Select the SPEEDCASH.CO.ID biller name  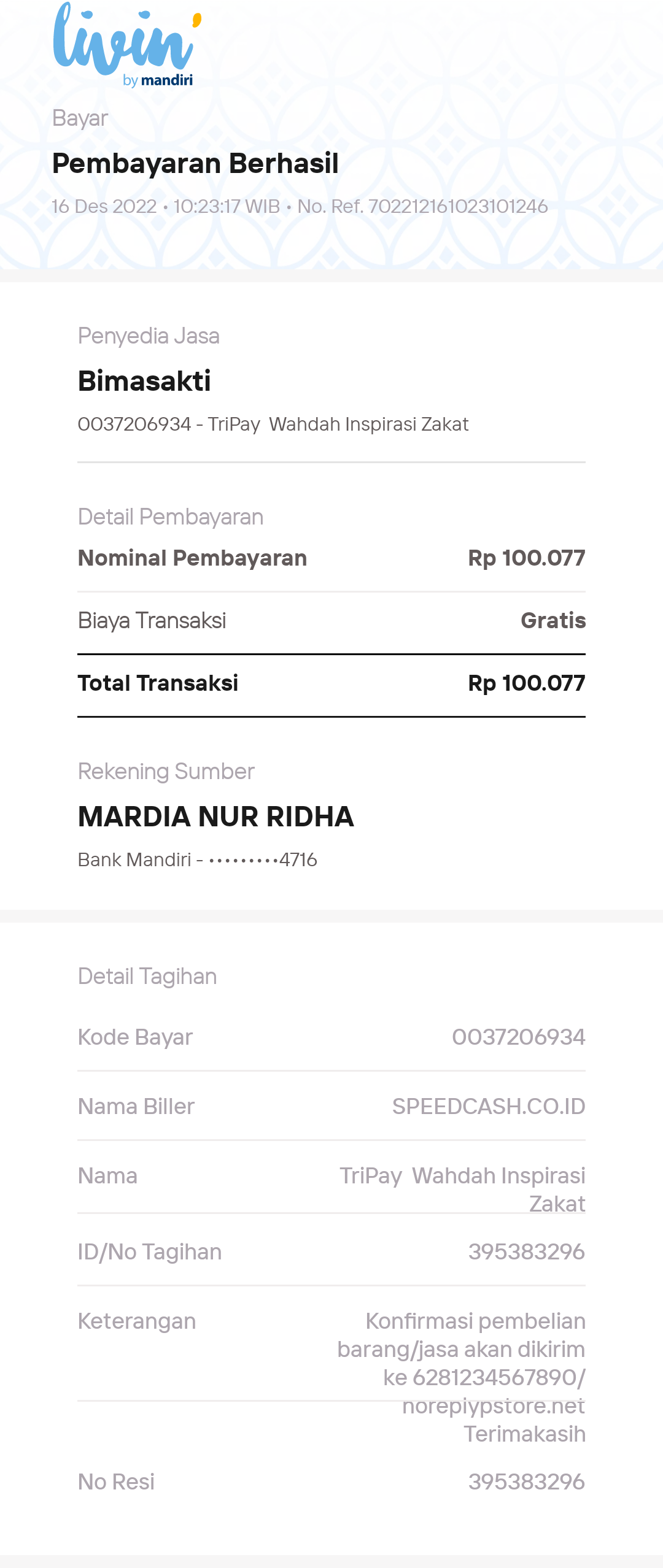[489, 1106]
